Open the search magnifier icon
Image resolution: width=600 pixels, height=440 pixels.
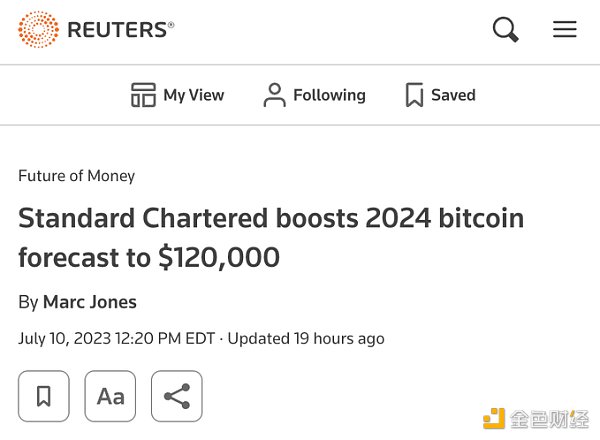pos(506,30)
